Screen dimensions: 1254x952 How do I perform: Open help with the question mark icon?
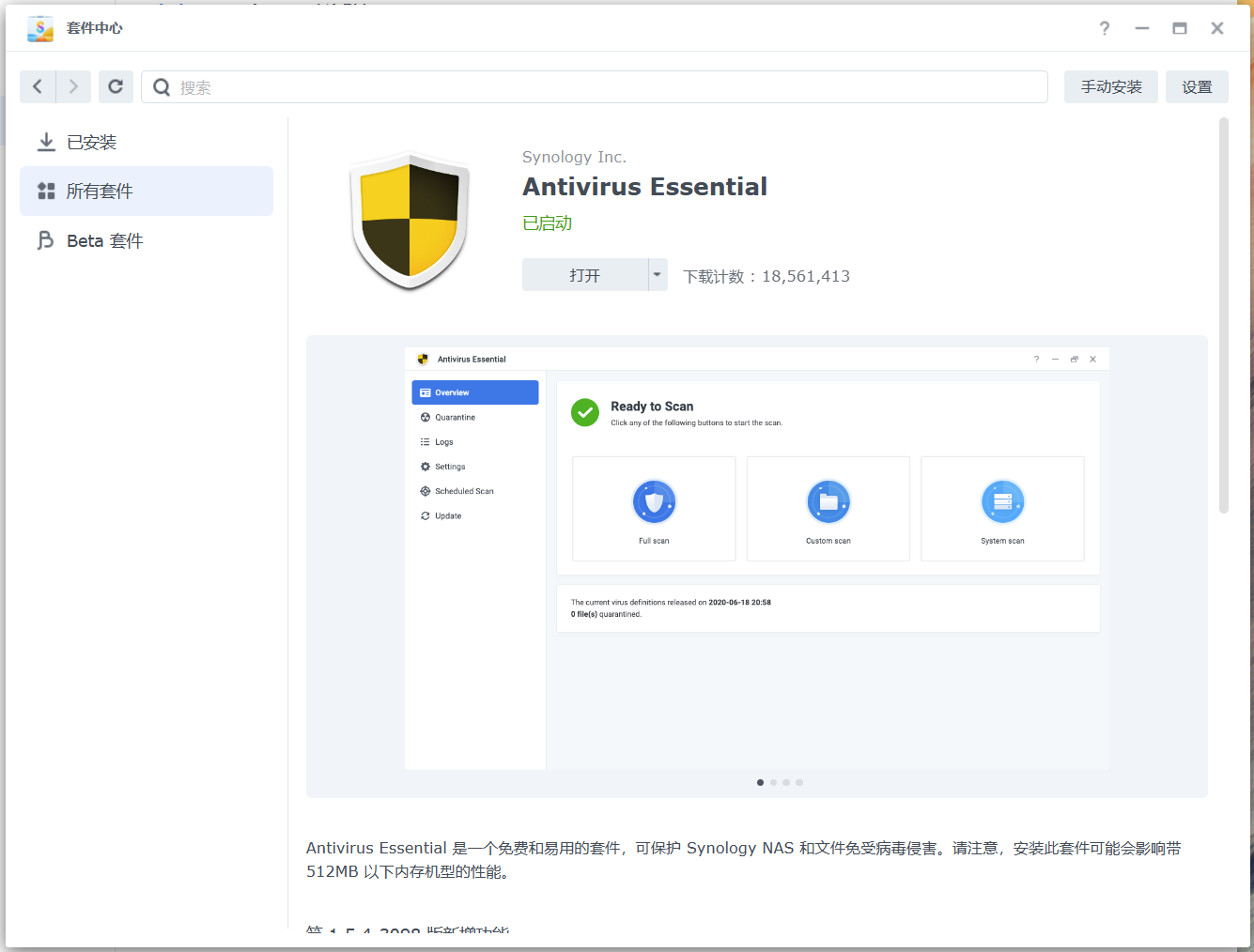[x=1105, y=28]
